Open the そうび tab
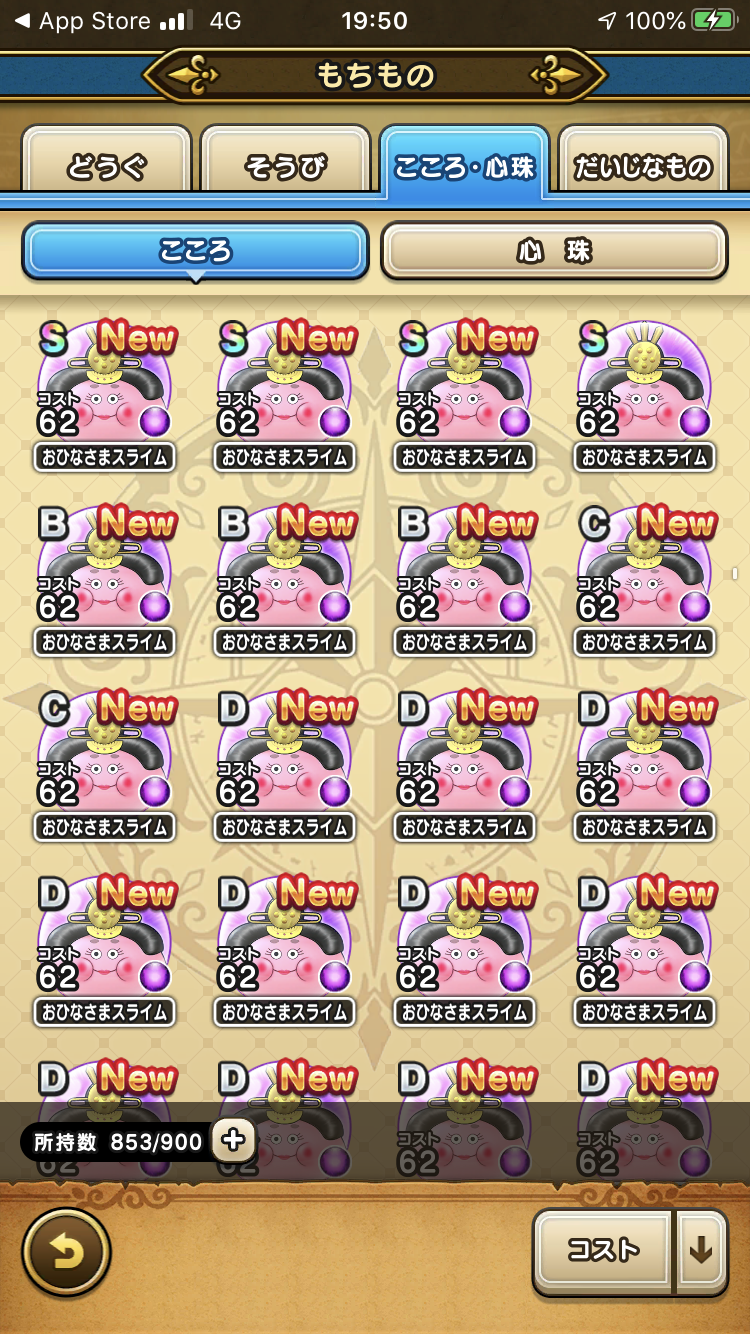The height and width of the screenshot is (1334, 750). pos(285,160)
